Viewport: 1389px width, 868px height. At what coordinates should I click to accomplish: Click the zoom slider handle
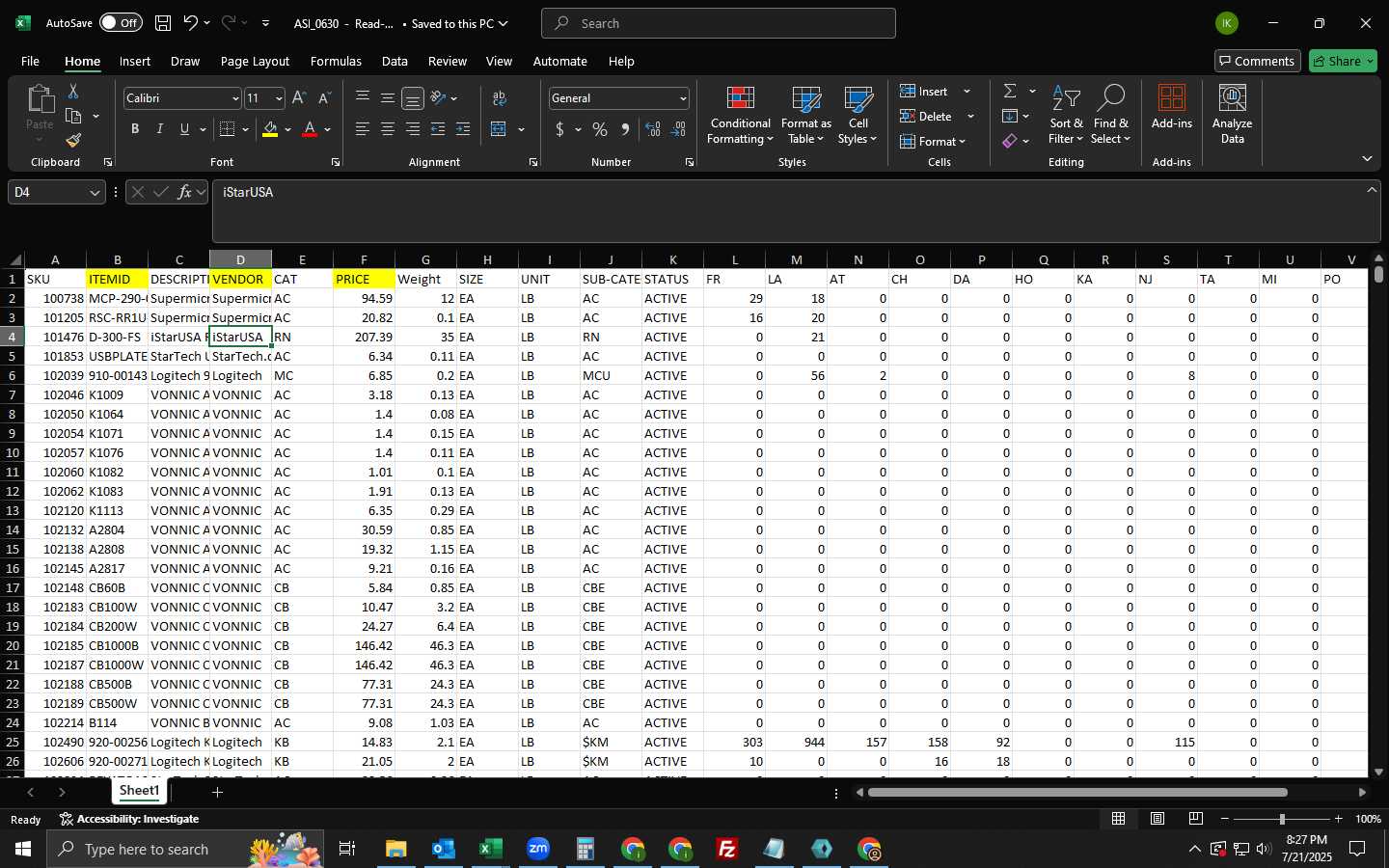(1282, 819)
